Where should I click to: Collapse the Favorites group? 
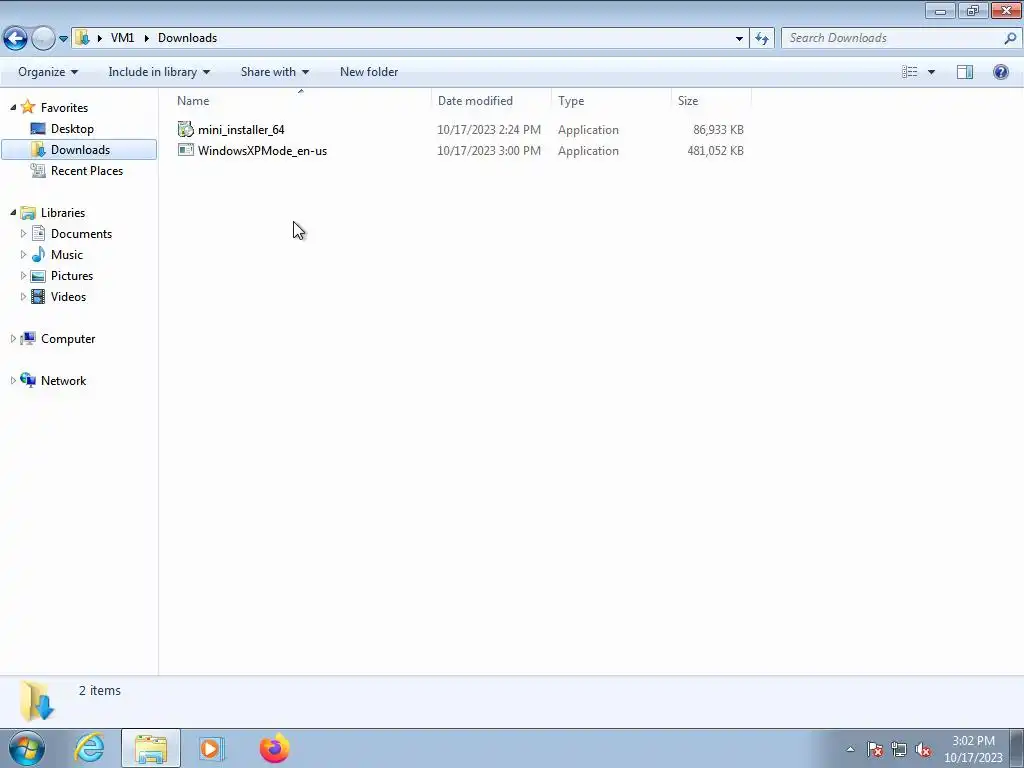[x=13, y=107]
